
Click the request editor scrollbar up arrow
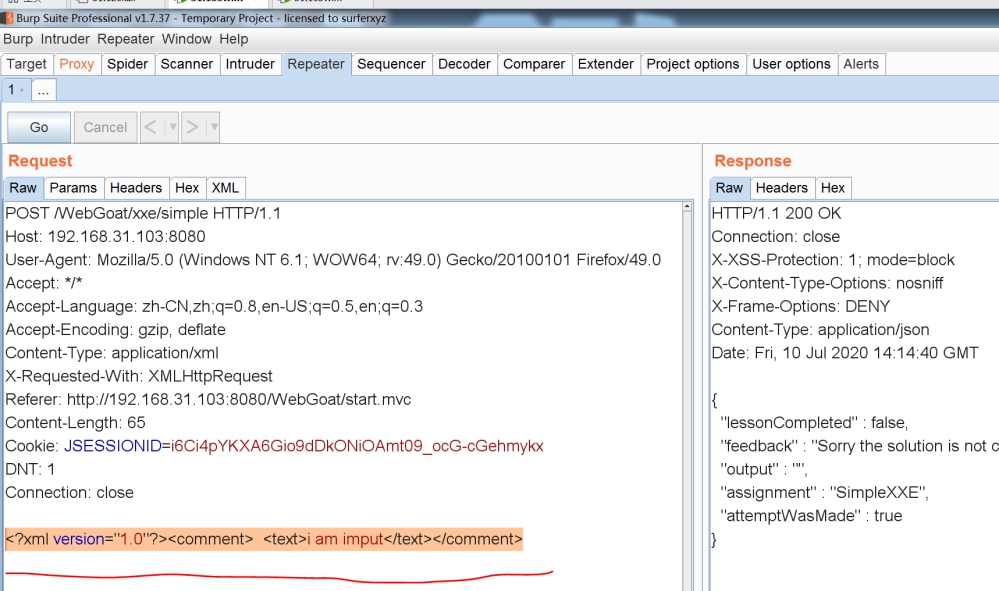coord(687,207)
